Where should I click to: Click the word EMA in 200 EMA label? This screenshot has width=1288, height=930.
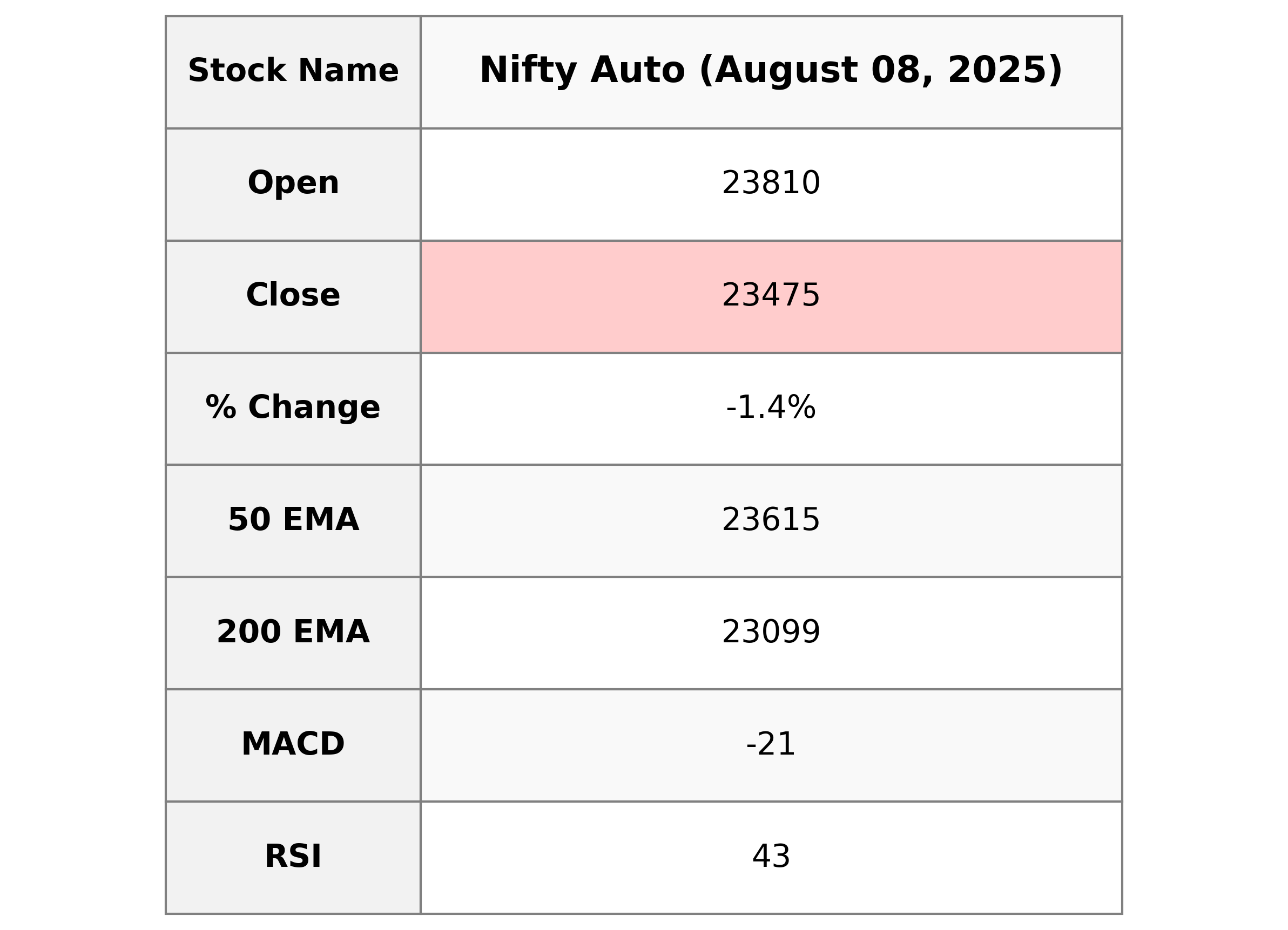tap(331, 633)
